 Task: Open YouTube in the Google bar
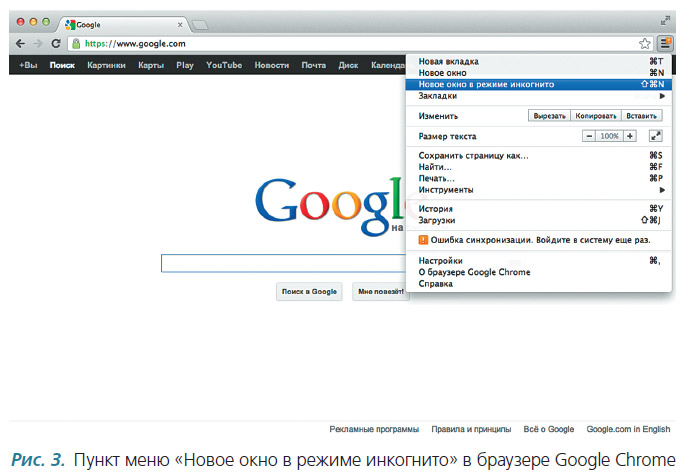coord(224,65)
